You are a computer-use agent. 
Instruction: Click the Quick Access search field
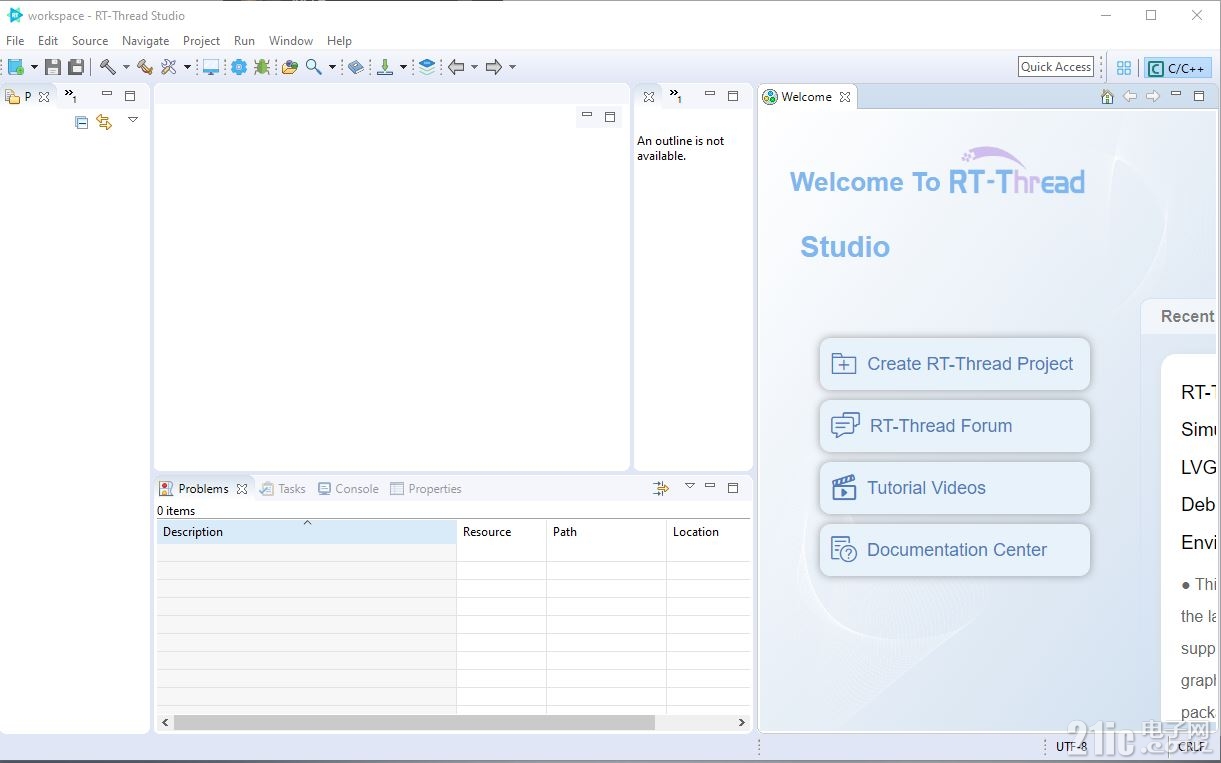tap(1056, 67)
